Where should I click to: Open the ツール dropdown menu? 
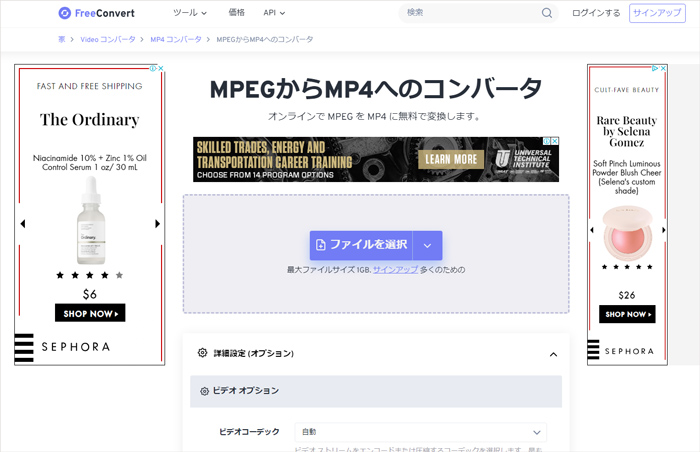coord(190,13)
